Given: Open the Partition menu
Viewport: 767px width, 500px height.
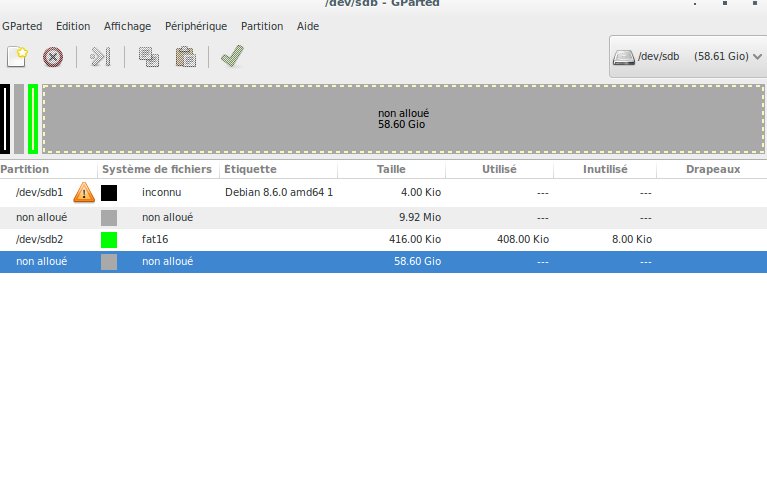Looking at the screenshot, I should [x=262, y=26].
